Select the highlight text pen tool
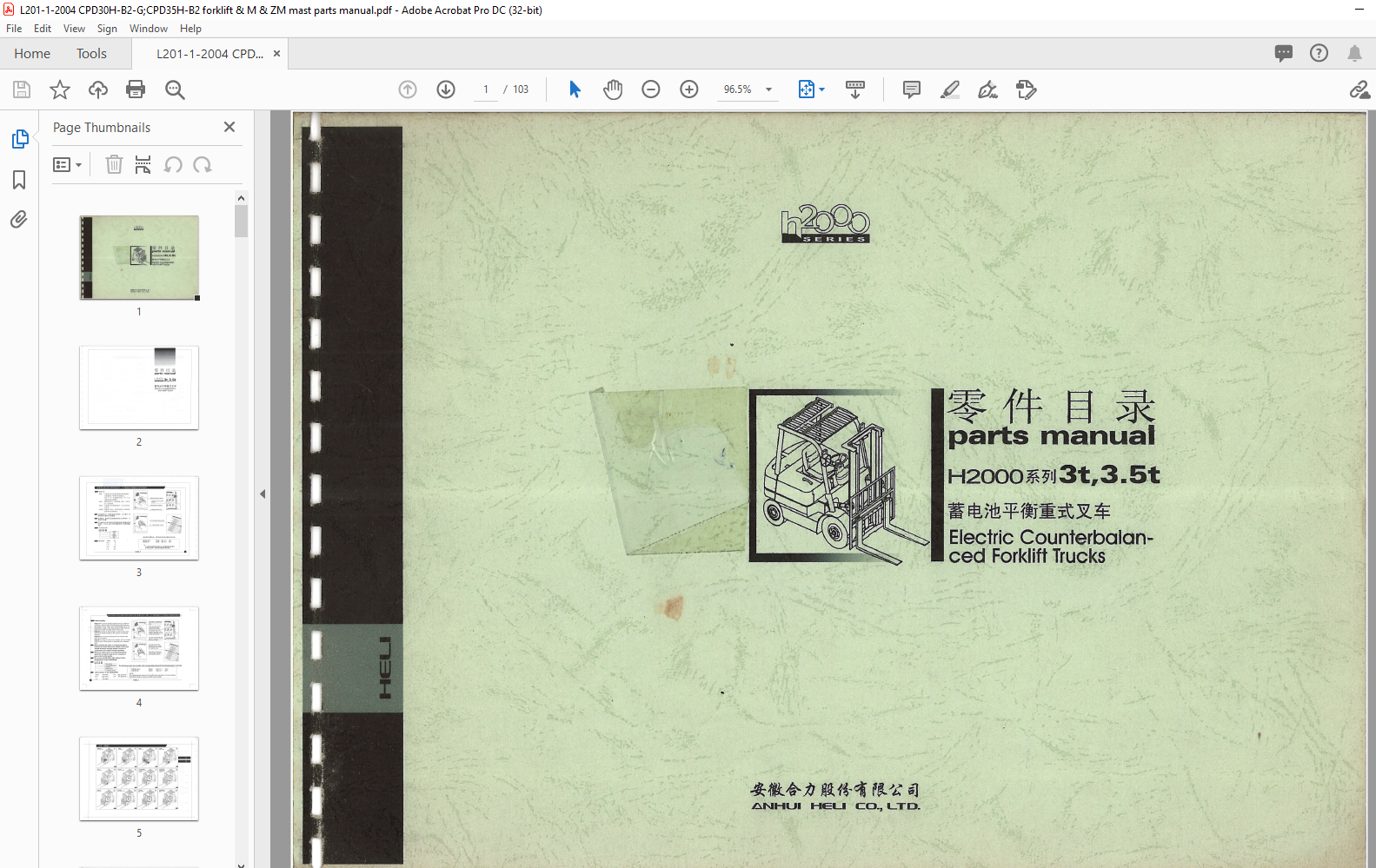 (950, 89)
